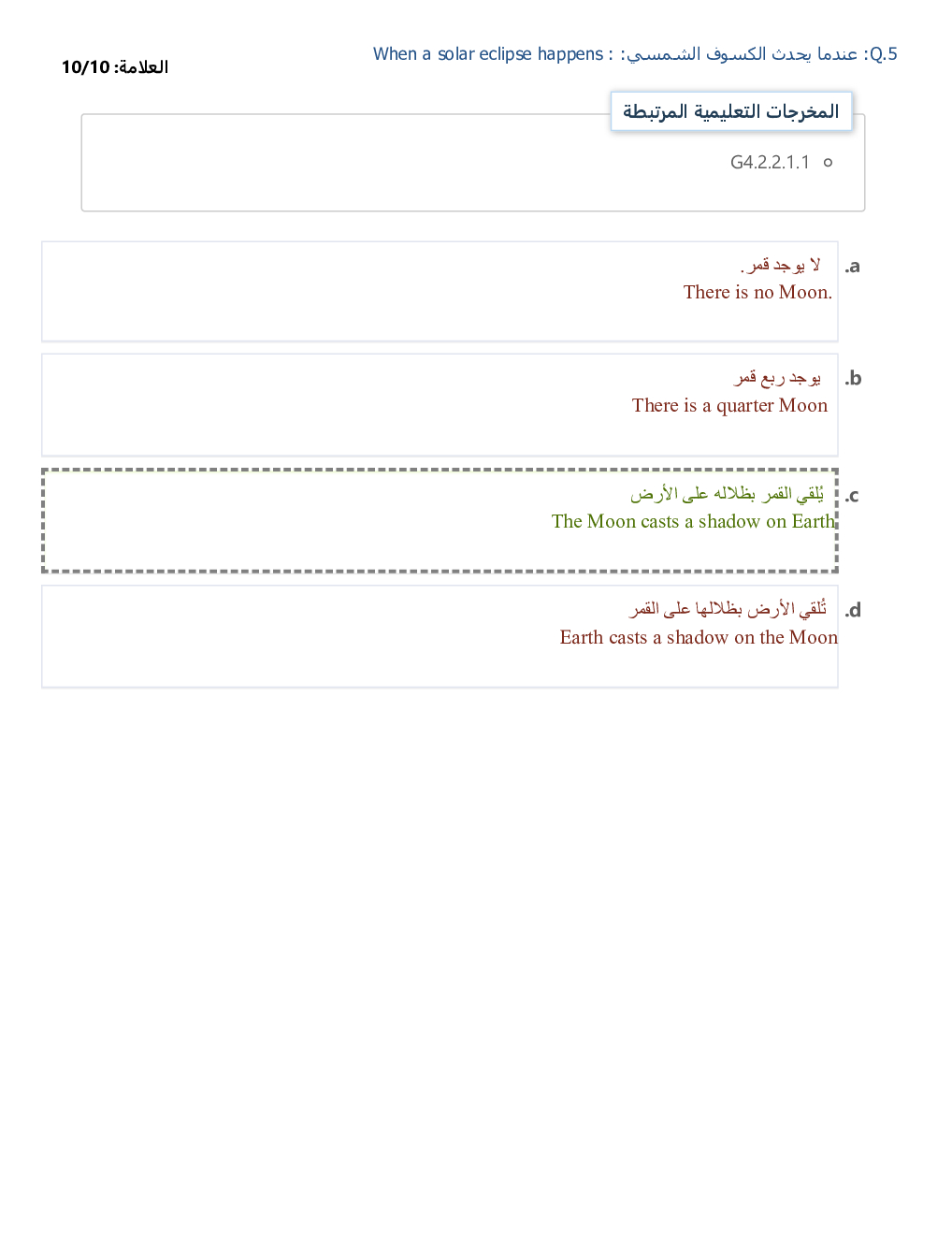Click the Arabic text of option a
Viewport: 952px width, 1233px height.
click(781, 265)
